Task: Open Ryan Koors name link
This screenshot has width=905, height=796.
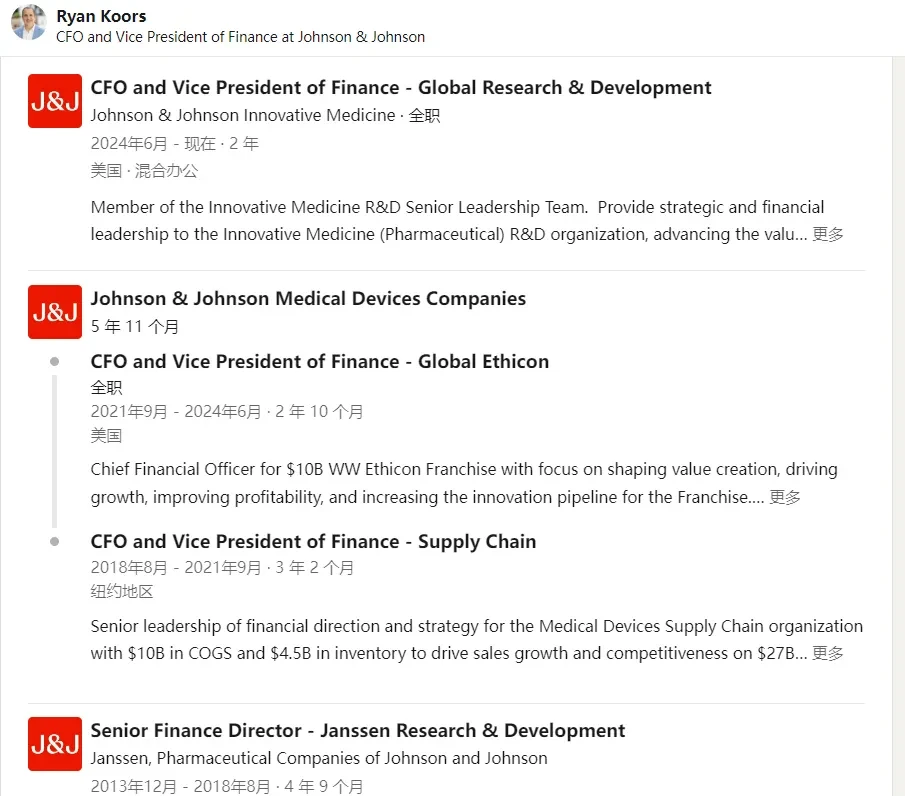Action: click(101, 16)
